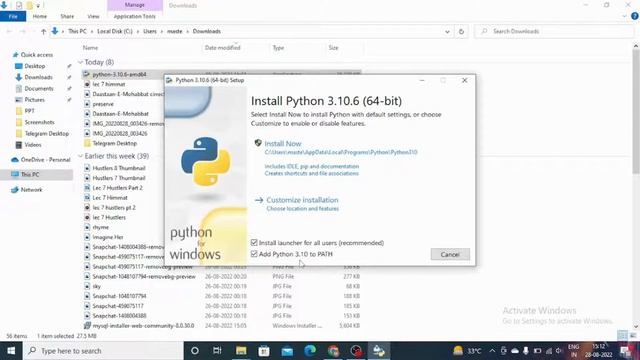
Task: Go up one folder level arrow
Action: coord(43,31)
